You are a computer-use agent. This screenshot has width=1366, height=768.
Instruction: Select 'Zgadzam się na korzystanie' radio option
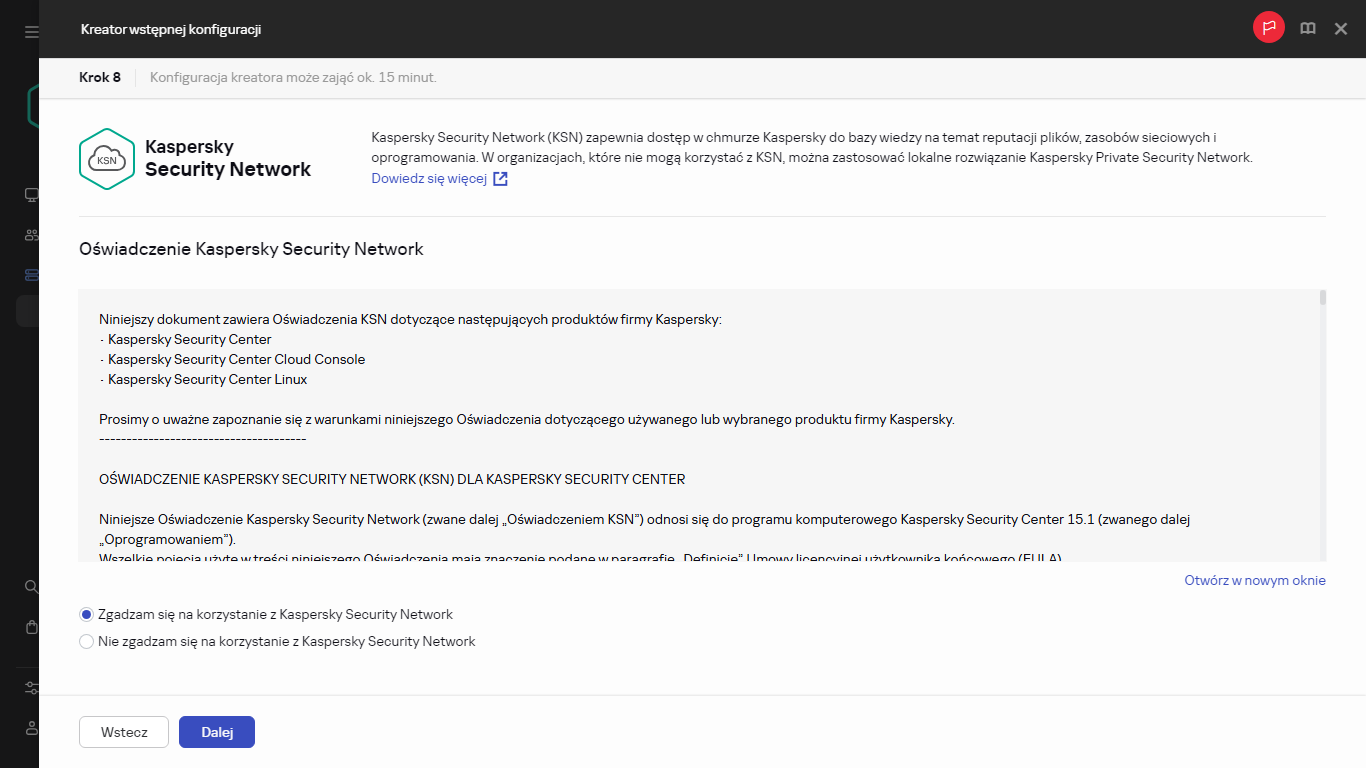(86, 614)
